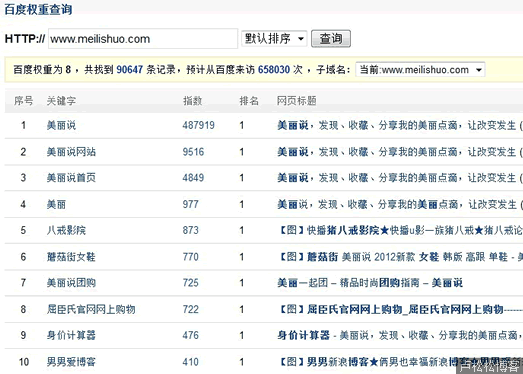
Task: Focus the www.meilishuo.com URL input field
Action: tap(143, 39)
